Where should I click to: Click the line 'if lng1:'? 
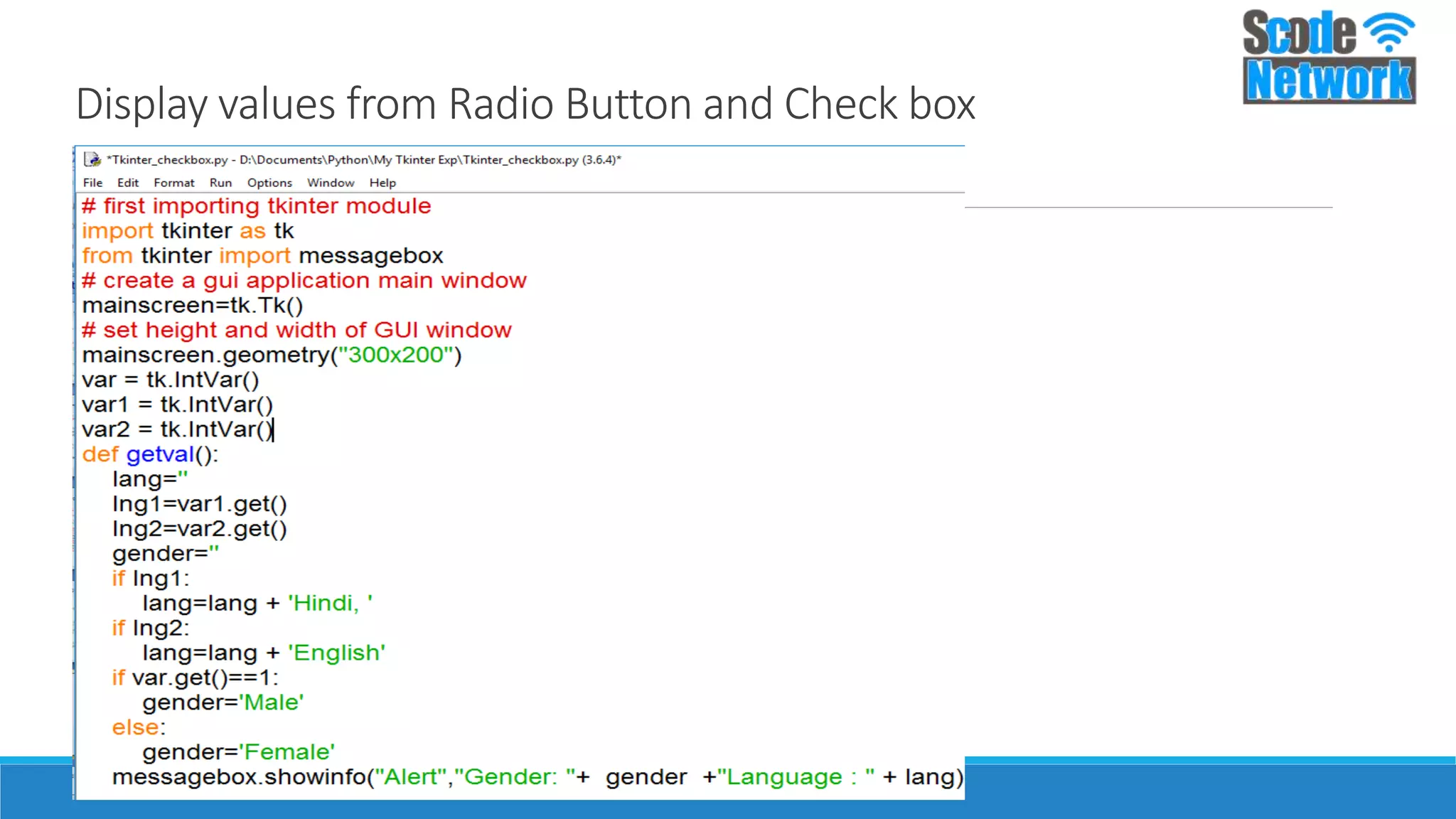tap(151, 579)
